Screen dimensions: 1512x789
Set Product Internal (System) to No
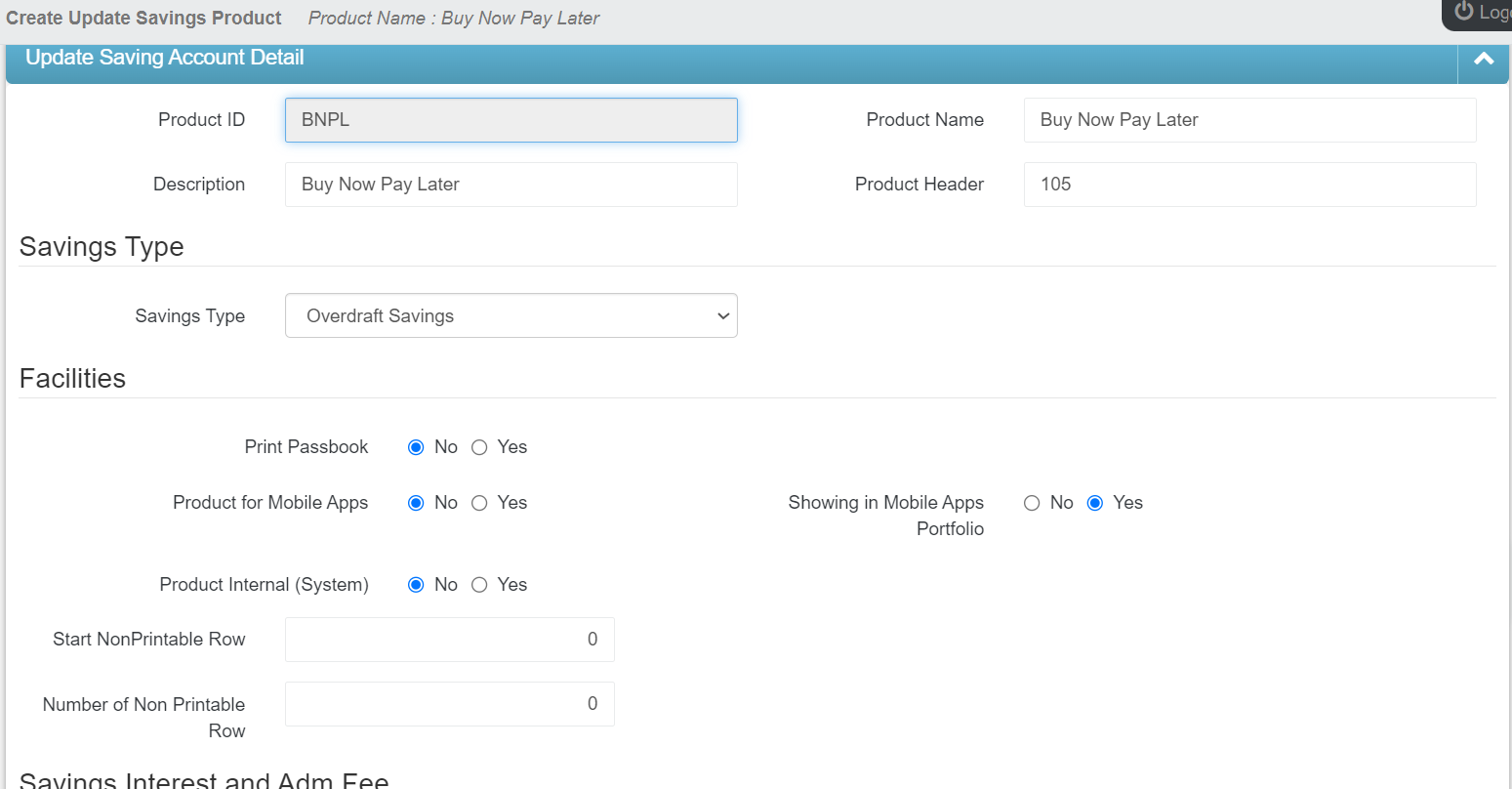coord(416,585)
